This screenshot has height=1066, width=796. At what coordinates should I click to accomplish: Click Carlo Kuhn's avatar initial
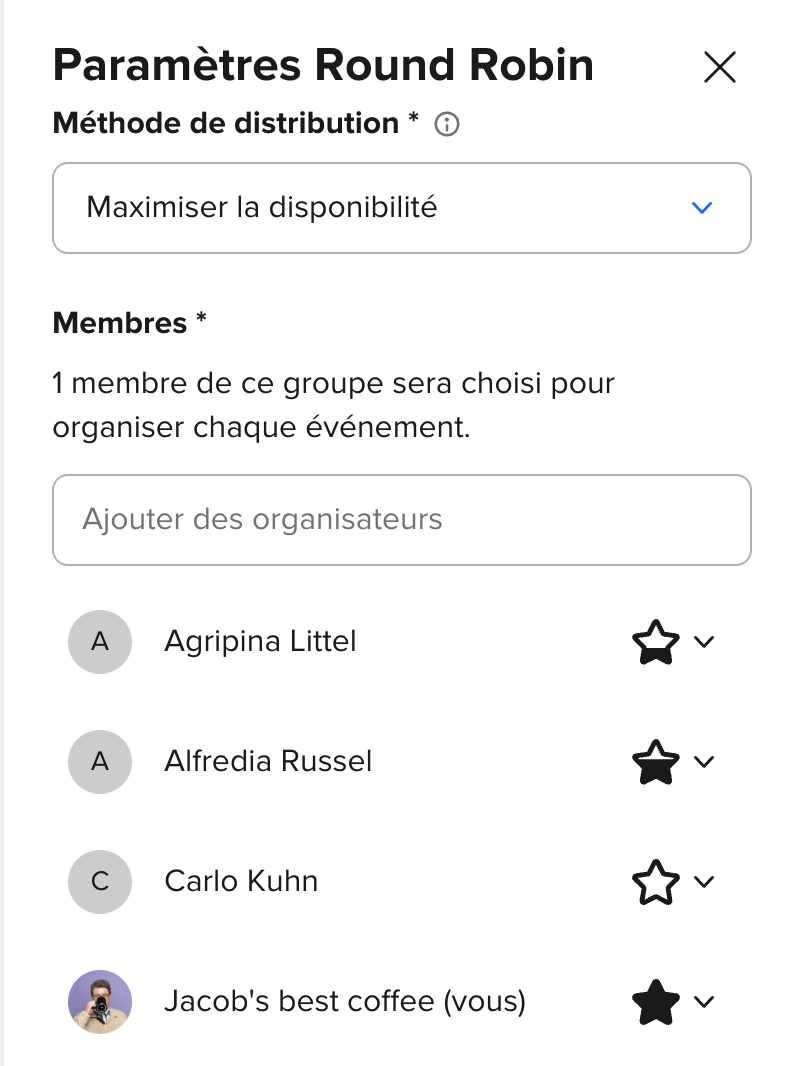(x=100, y=882)
